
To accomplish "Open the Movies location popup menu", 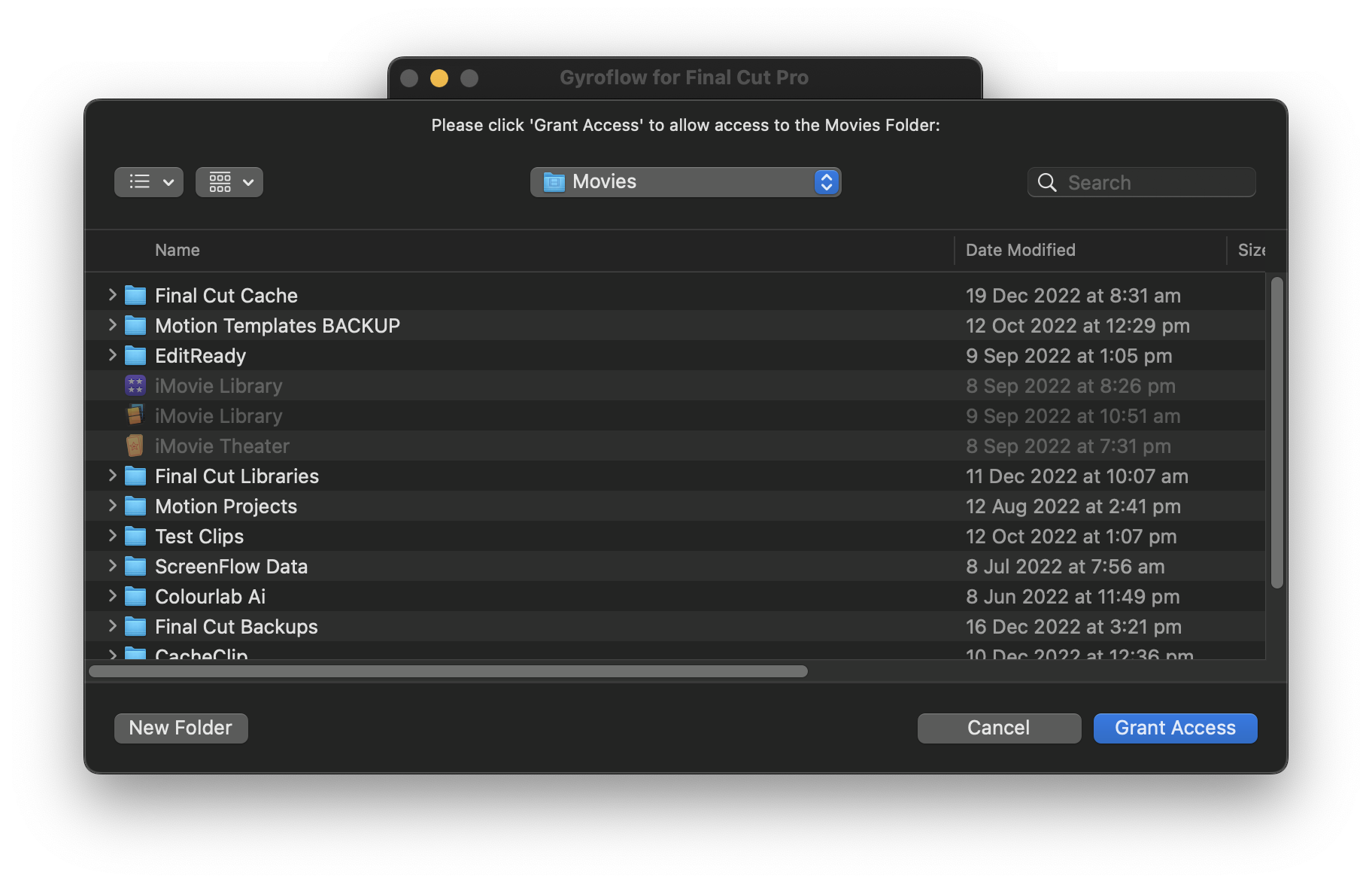I will coord(685,182).
